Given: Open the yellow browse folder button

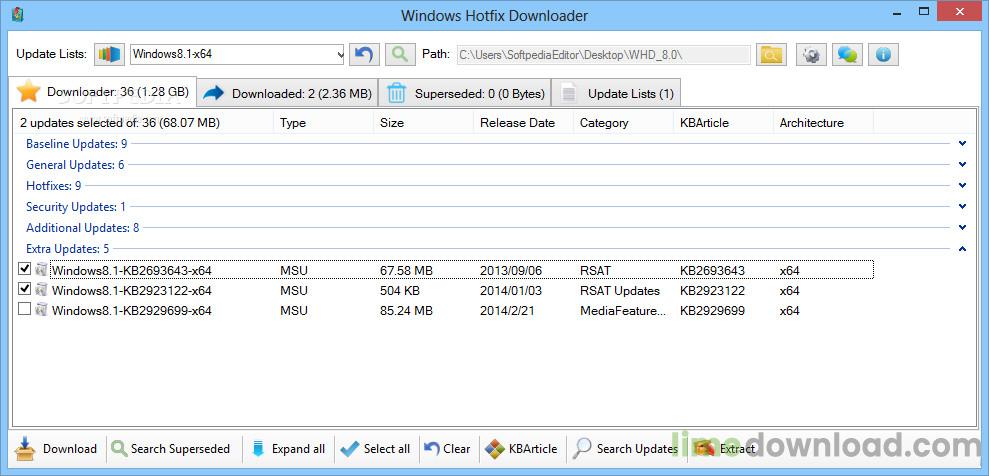Looking at the screenshot, I should coord(771,54).
